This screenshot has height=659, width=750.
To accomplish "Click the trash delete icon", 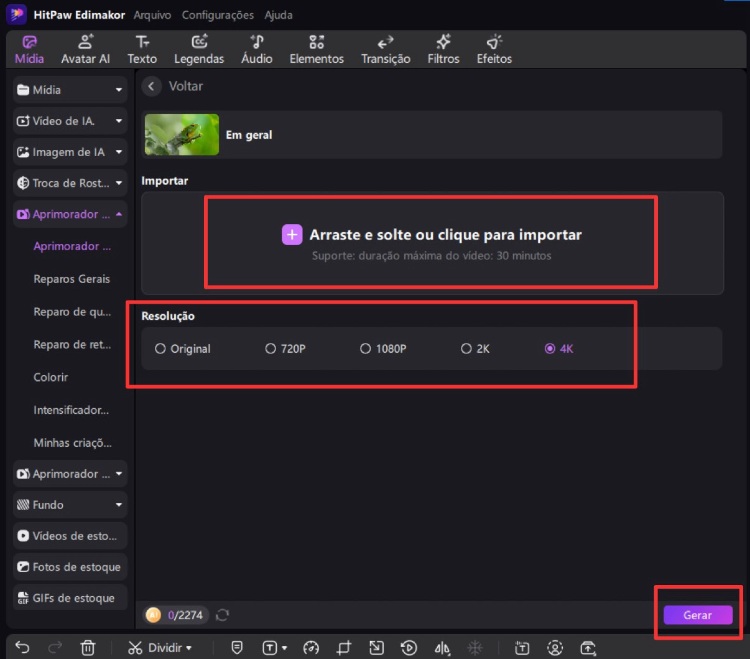I will (88, 647).
